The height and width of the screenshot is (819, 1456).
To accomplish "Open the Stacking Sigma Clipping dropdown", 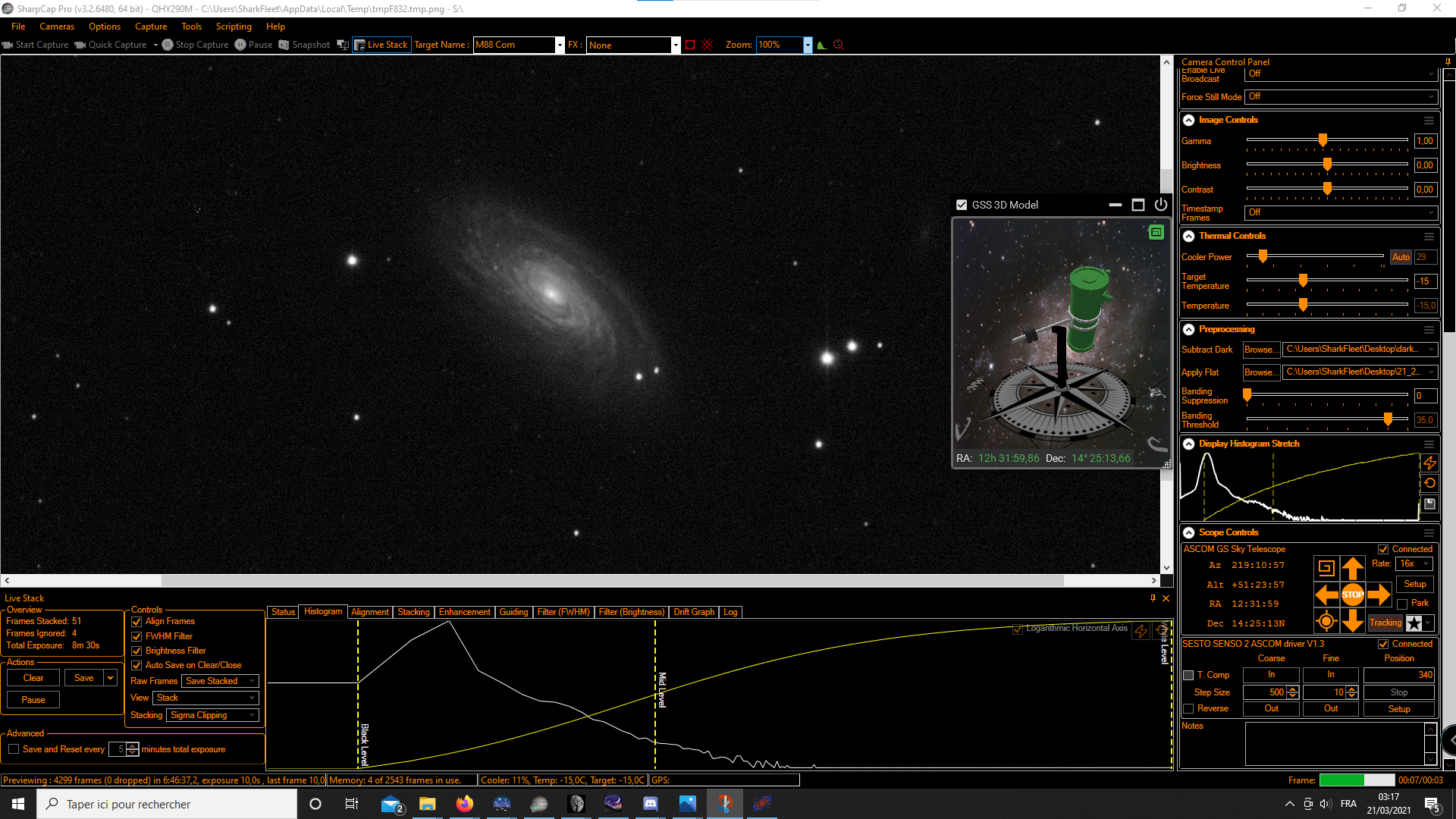I will coord(212,715).
